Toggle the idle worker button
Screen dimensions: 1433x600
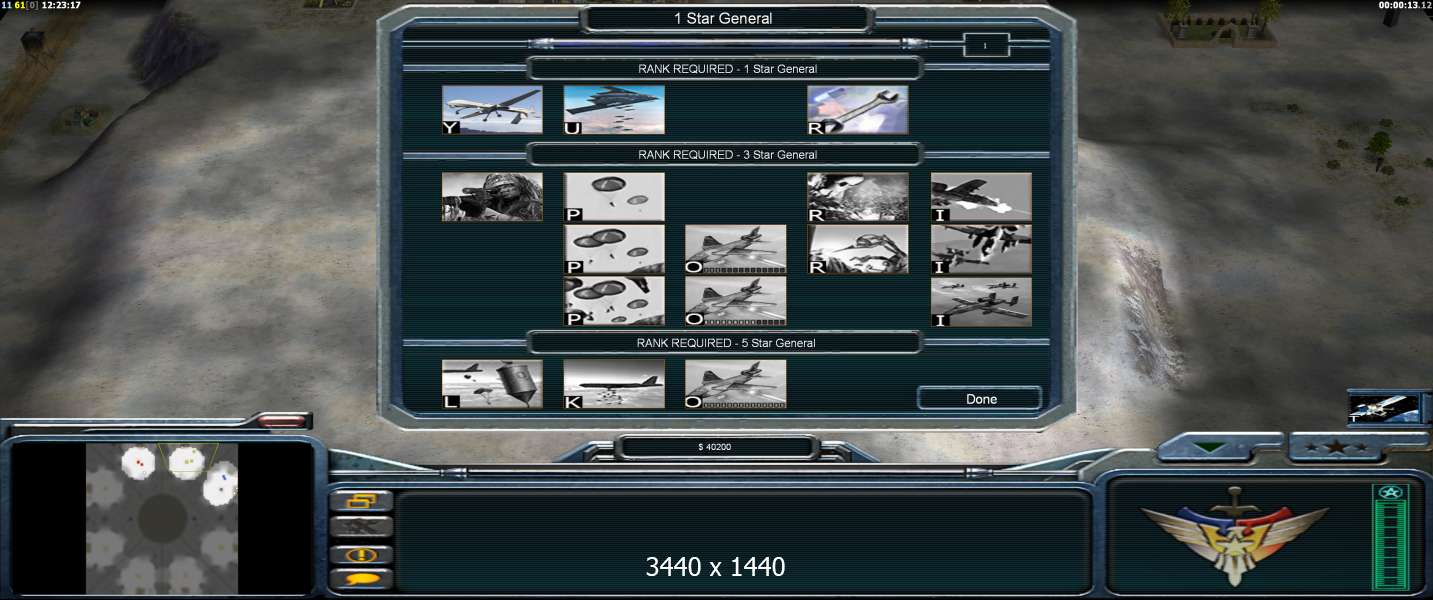tap(360, 527)
